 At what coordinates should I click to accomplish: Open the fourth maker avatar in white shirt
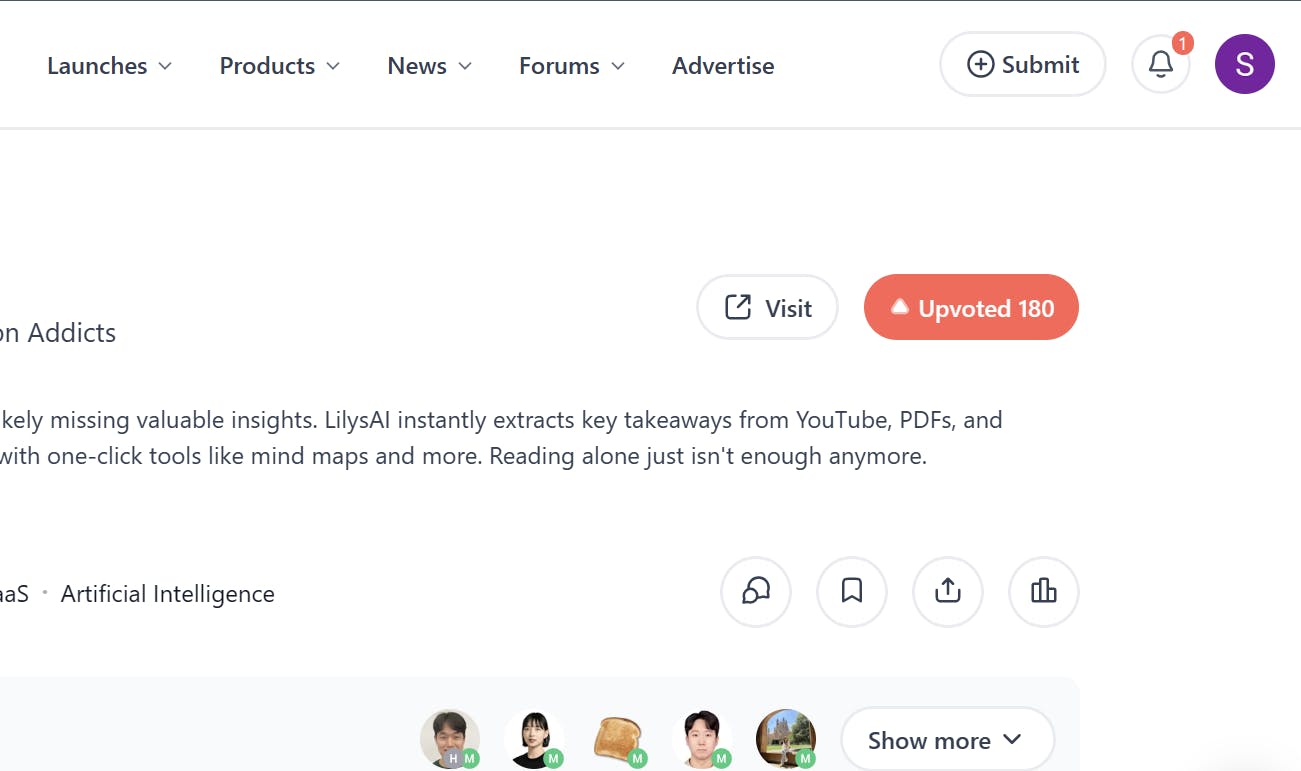[x=702, y=740]
